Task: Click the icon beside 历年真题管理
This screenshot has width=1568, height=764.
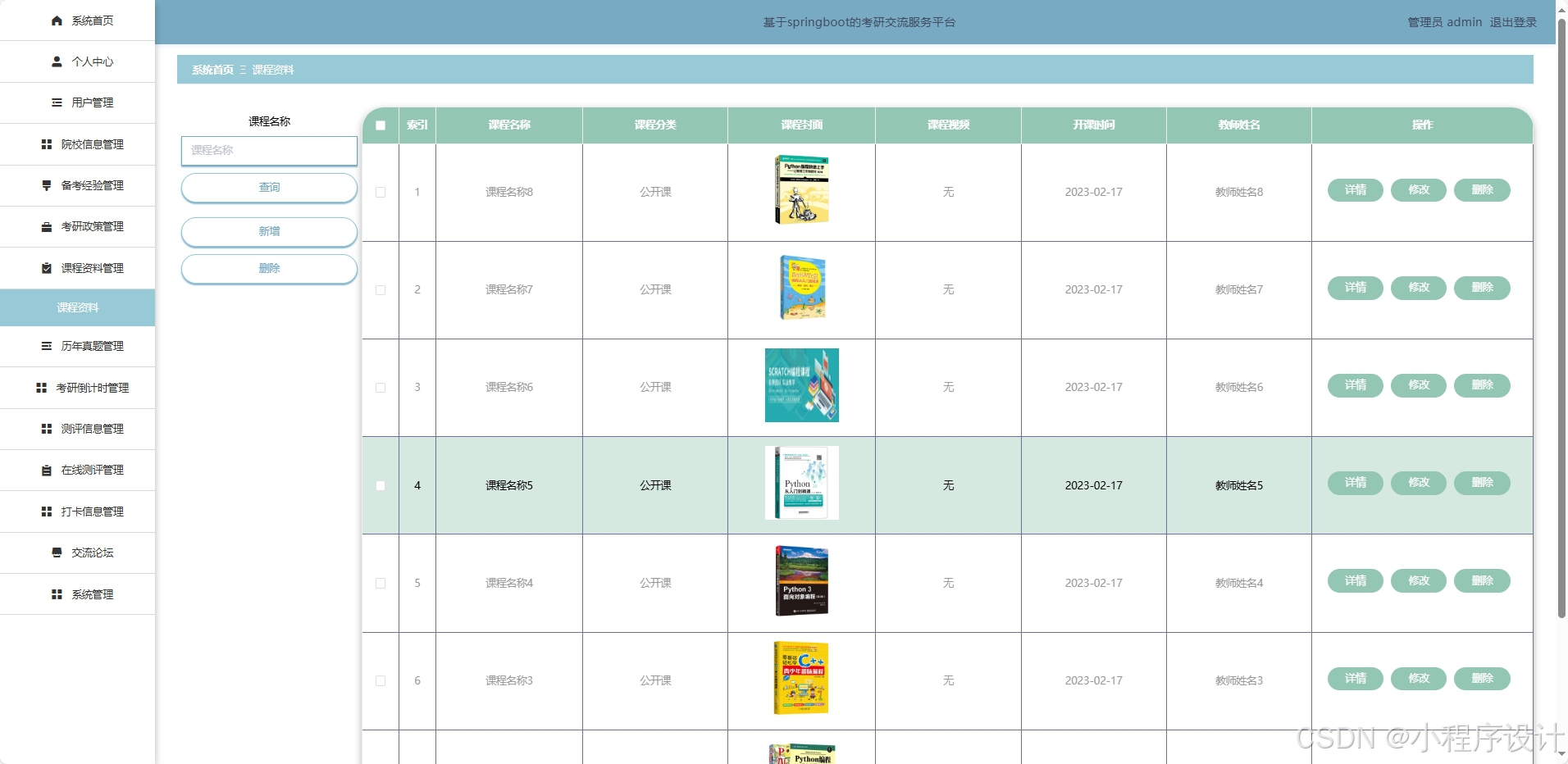Action: click(x=47, y=346)
